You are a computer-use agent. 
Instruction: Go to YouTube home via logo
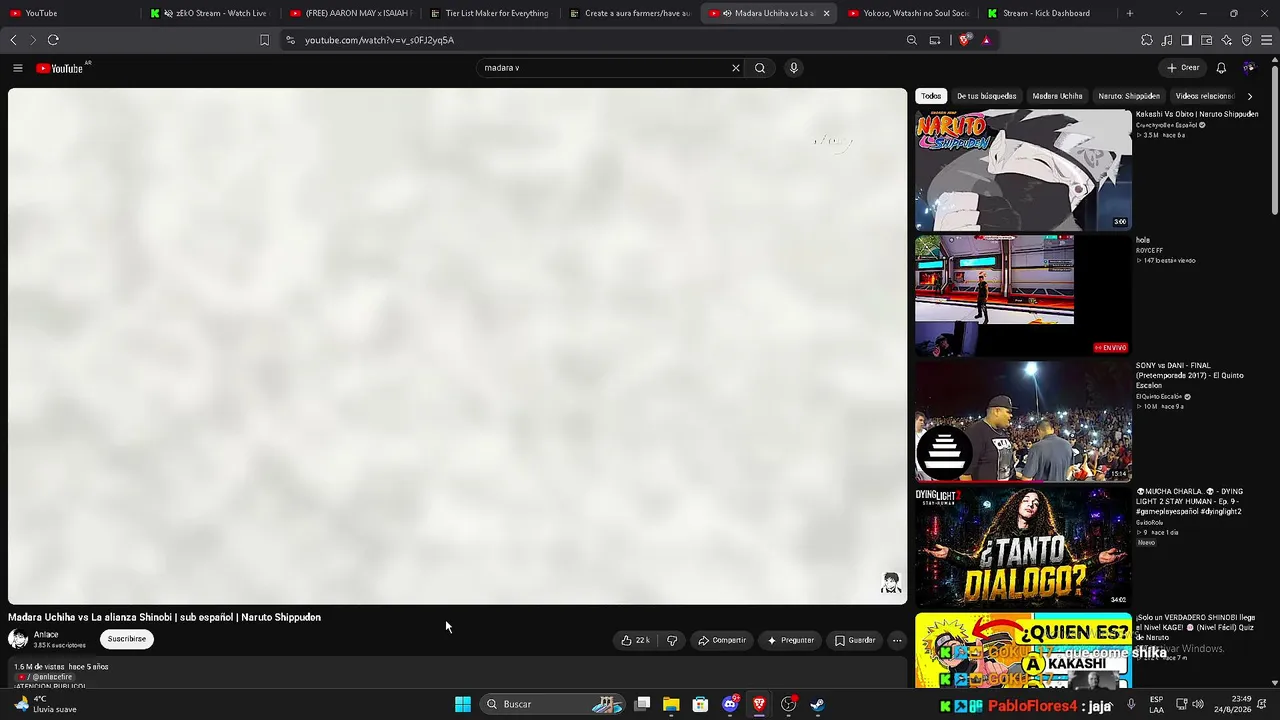point(60,68)
